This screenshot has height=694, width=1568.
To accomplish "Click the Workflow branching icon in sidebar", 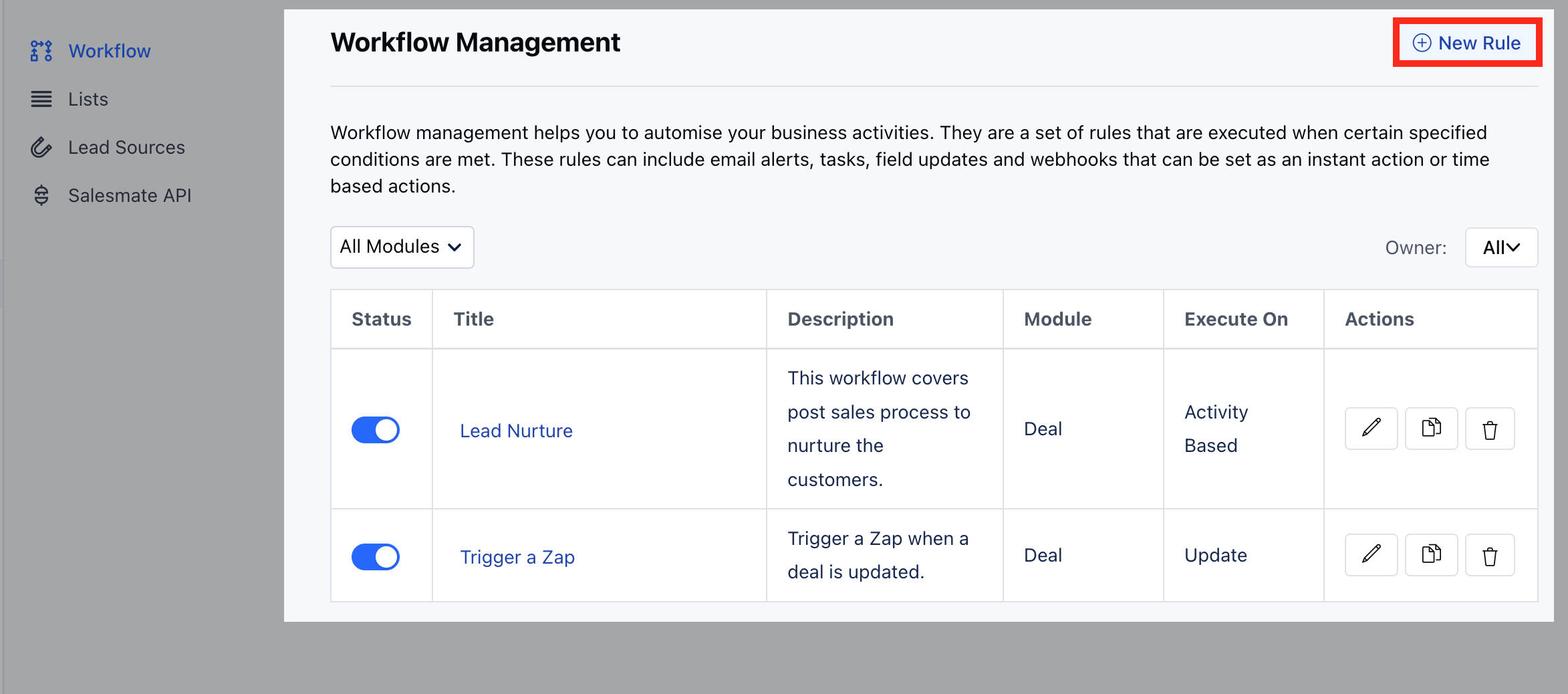I will (x=40, y=50).
